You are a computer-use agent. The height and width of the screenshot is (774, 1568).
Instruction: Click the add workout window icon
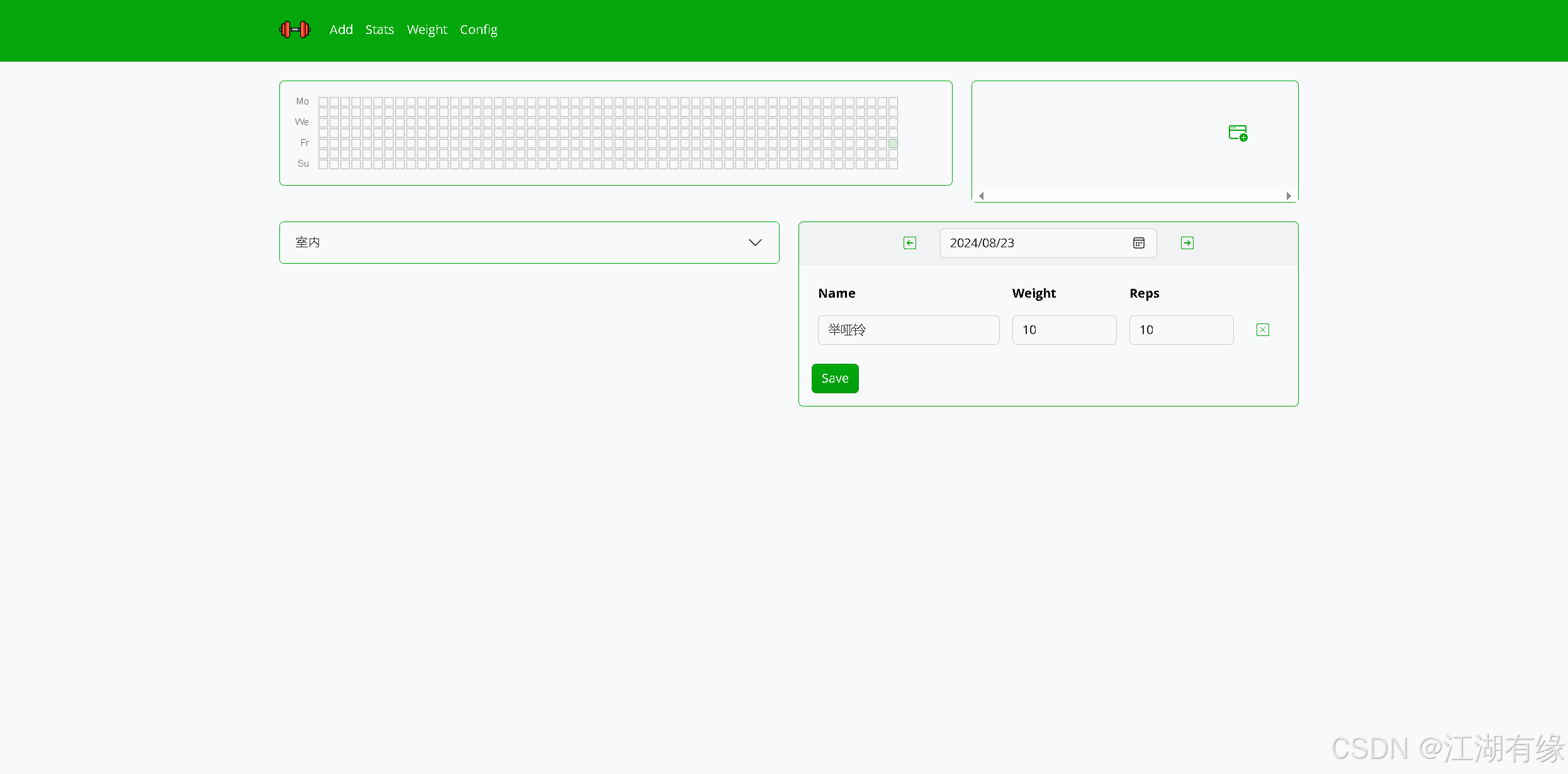click(x=1238, y=133)
